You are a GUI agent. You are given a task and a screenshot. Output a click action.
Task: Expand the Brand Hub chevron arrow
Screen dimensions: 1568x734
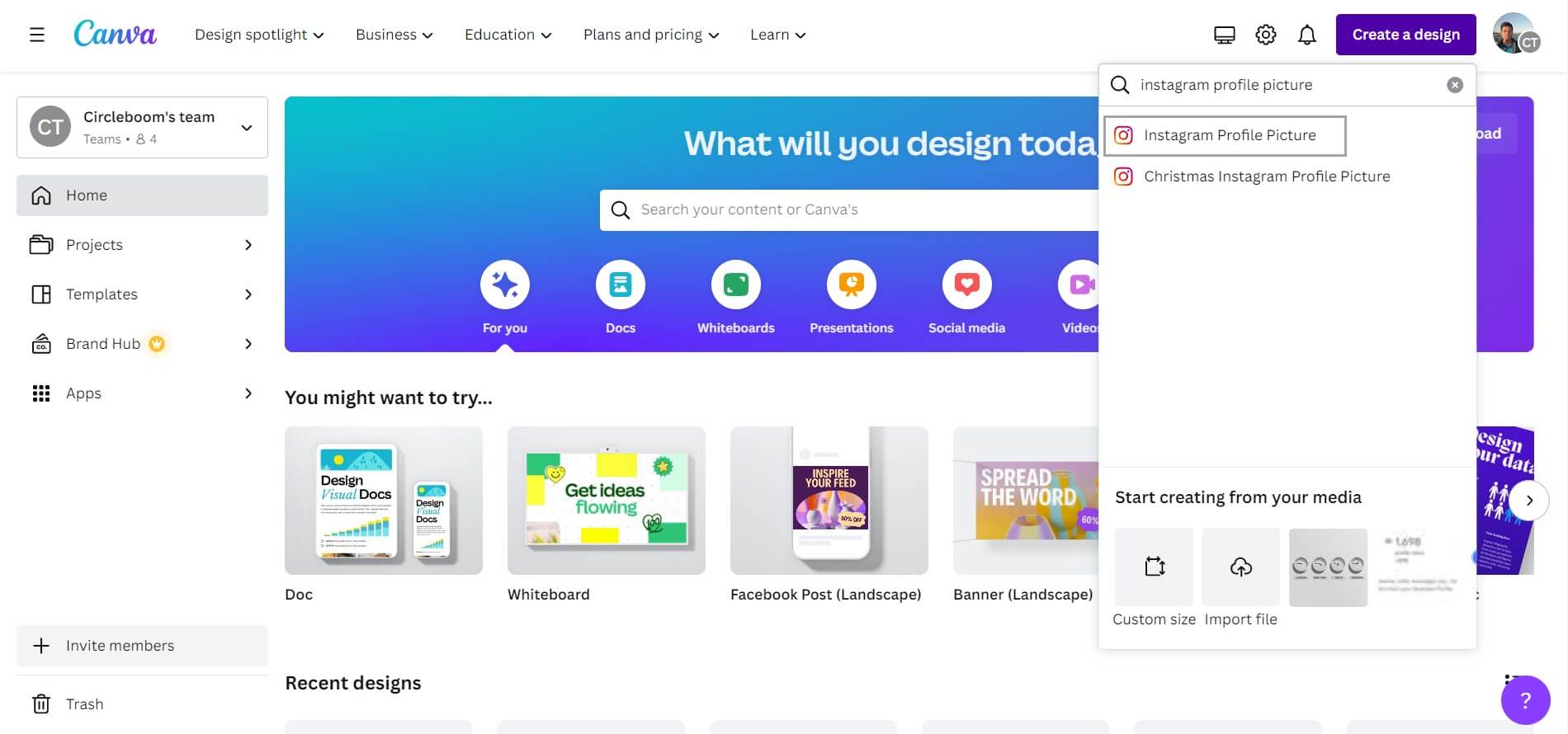pos(248,344)
